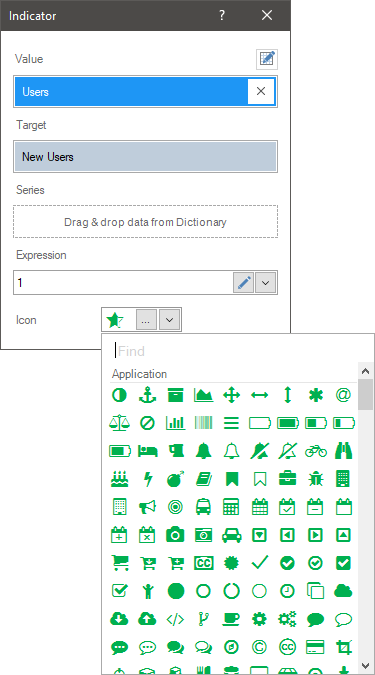
Task: Choose the briefcase icon
Action: (288, 479)
